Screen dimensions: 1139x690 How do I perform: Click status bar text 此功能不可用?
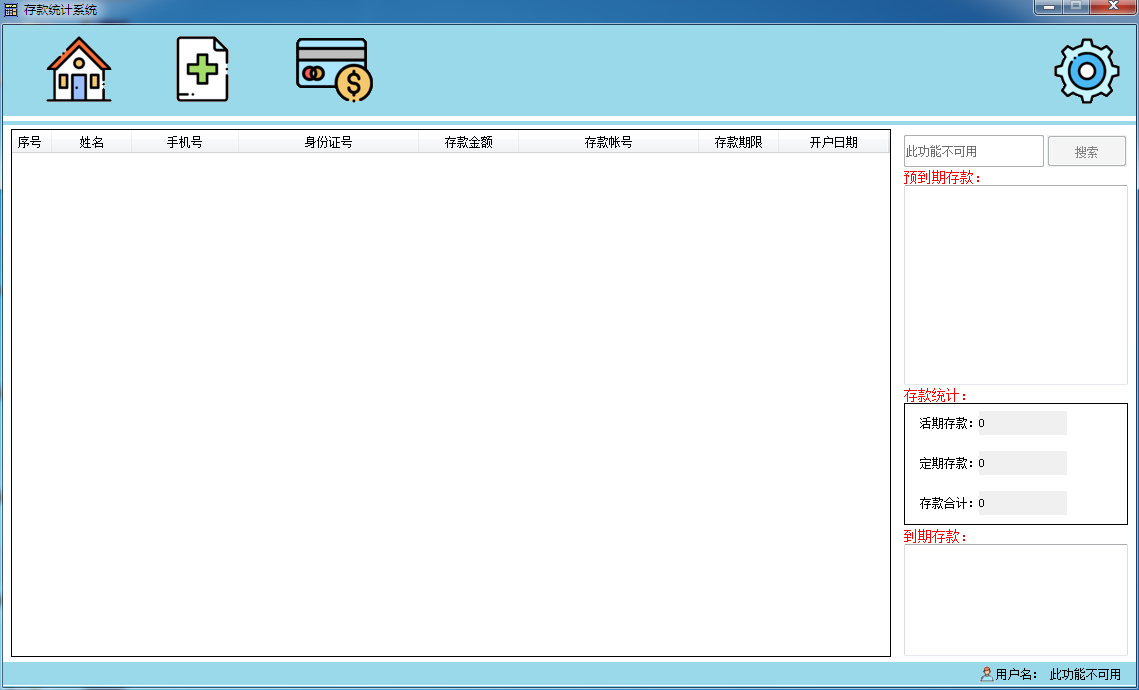point(1085,674)
